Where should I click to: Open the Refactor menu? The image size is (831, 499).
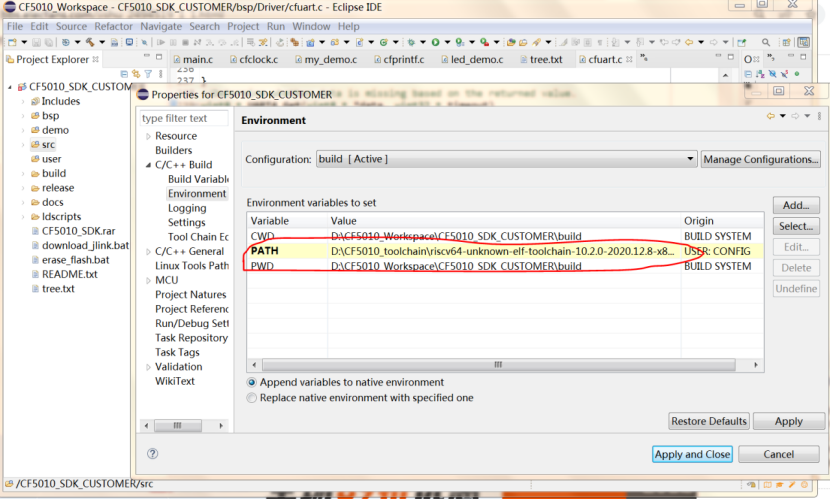[x=113, y=26]
